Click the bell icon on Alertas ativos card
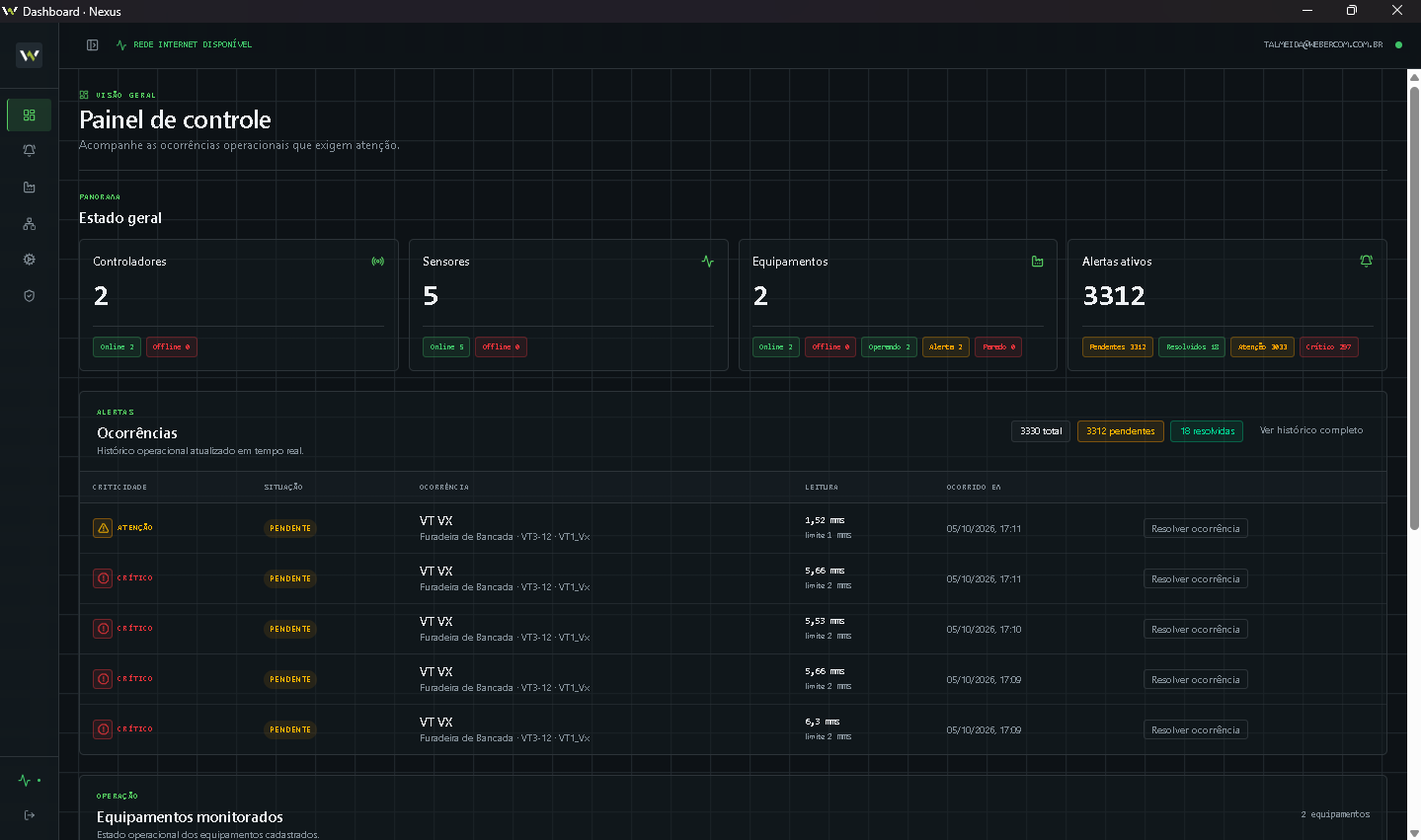The height and width of the screenshot is (840, 1421). pyautogui.click(x=1367, y=262)
